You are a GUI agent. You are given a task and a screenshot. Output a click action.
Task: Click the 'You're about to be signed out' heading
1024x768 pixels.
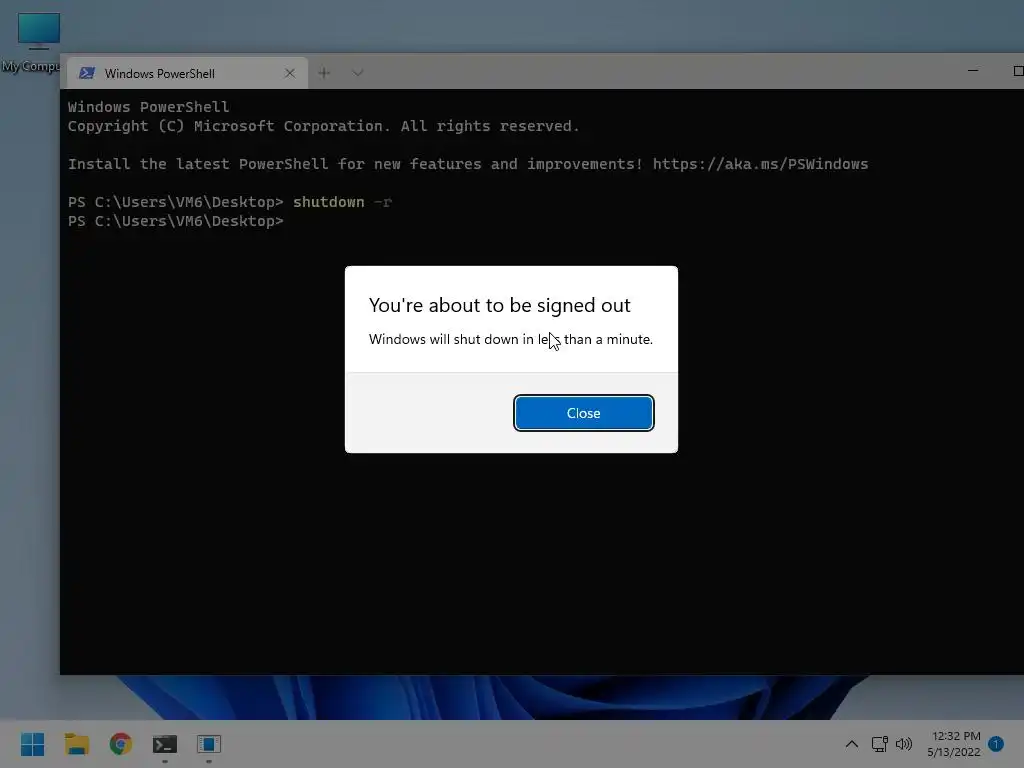pyautogui.click(x=500, y=305)
